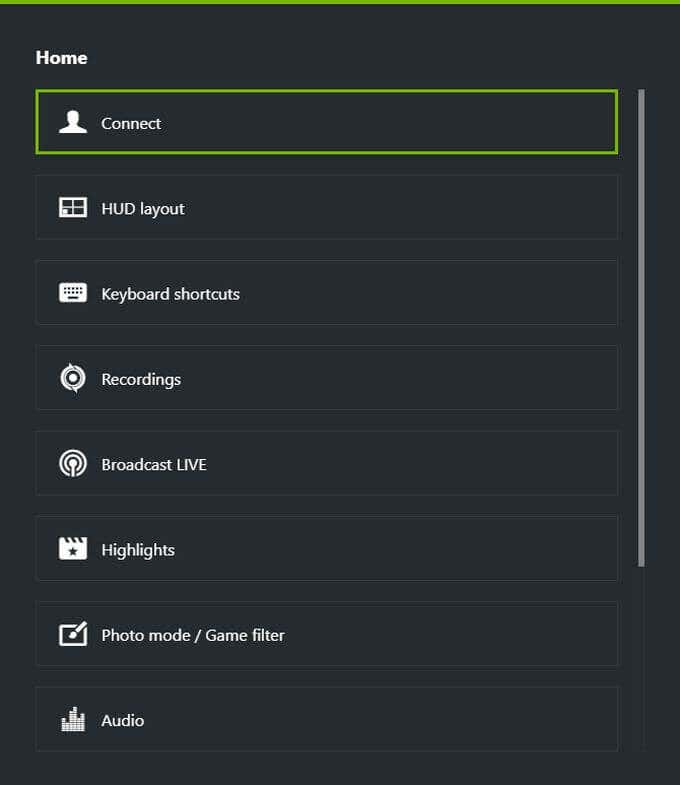Click the HUD layout grid icon
This screenshot has height=785, width=680.
[x=73, y=207]
